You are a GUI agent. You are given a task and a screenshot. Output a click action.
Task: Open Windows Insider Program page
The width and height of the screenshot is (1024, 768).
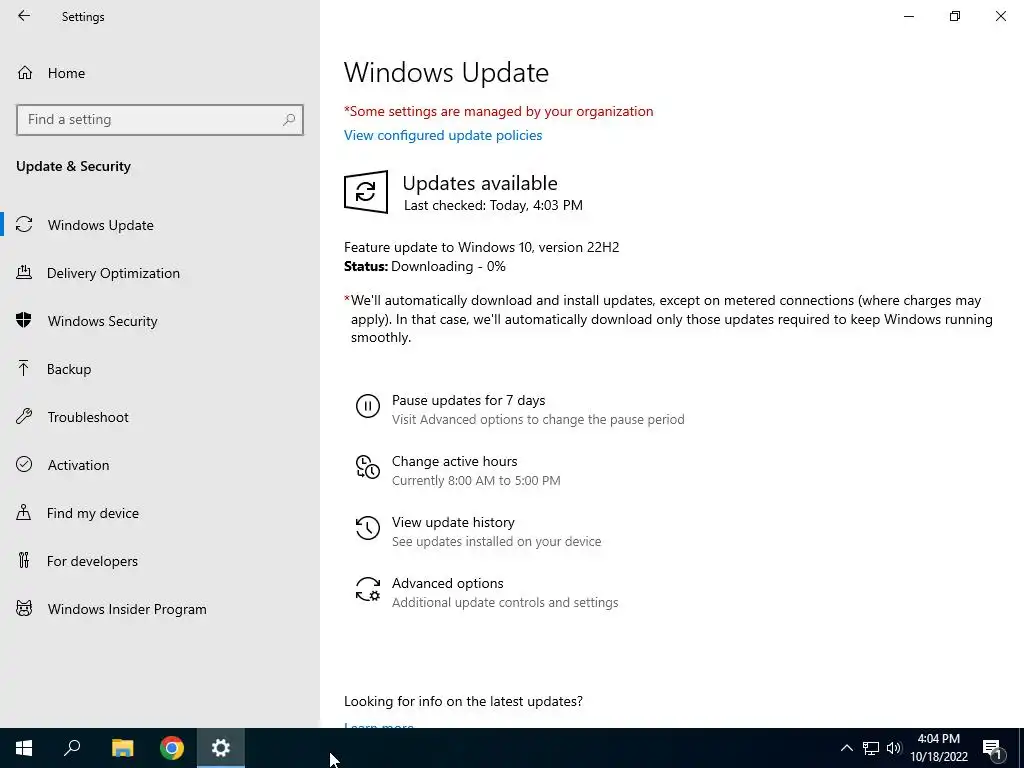127,609
